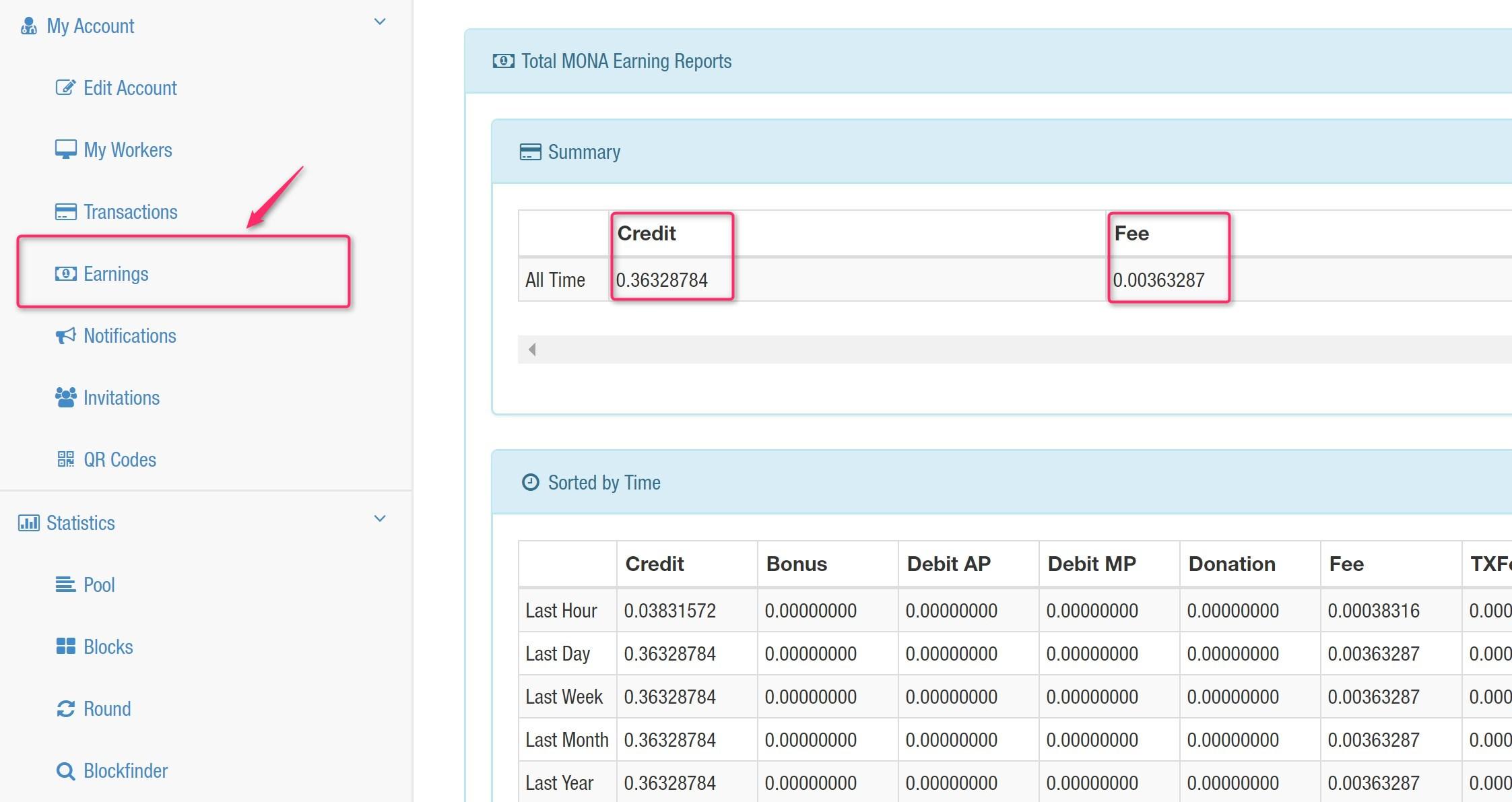Click the Blocks grid icon
1512x802 pixels.
click(x=65, y=646)
